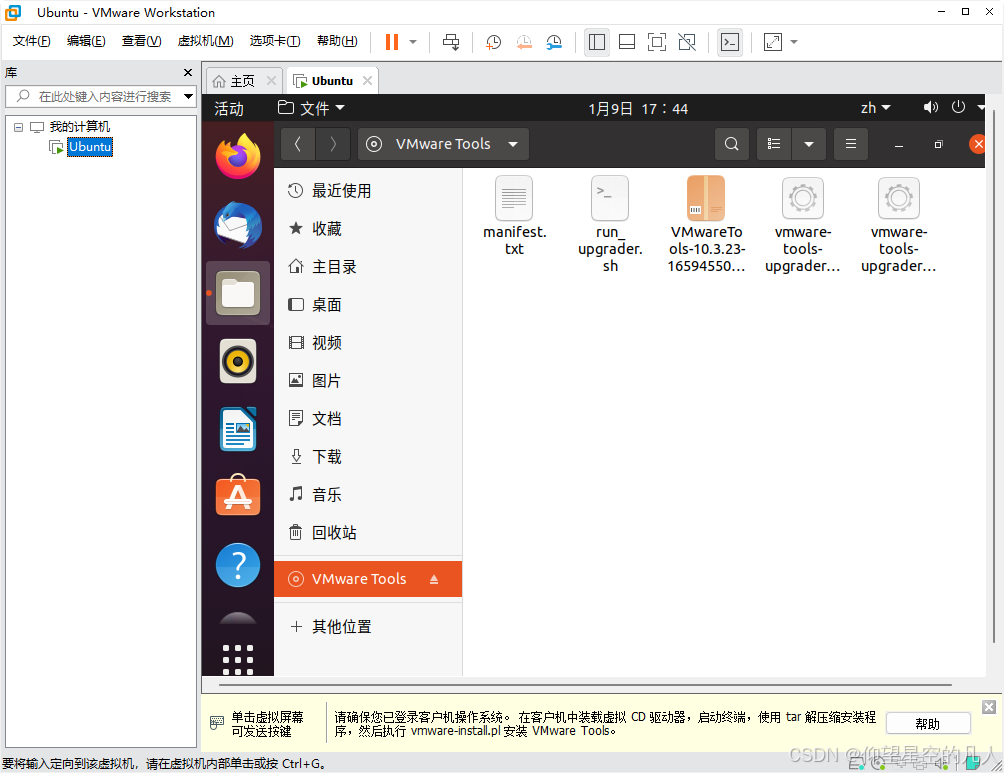The width and height of the screenshot is (1004, 773).
Task: Click 活动 in the Ubuntu top bar
Action: [x=229, y=109]
